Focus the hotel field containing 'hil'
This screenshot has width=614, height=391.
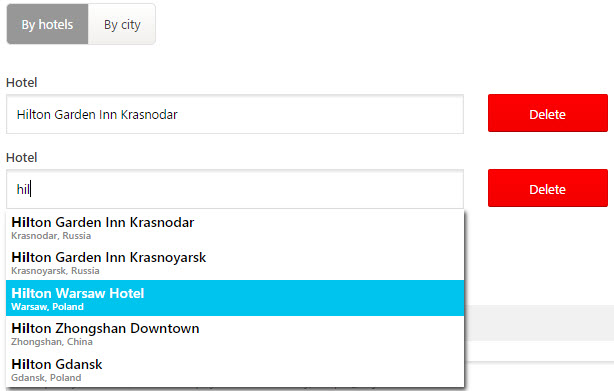(235, 189)
